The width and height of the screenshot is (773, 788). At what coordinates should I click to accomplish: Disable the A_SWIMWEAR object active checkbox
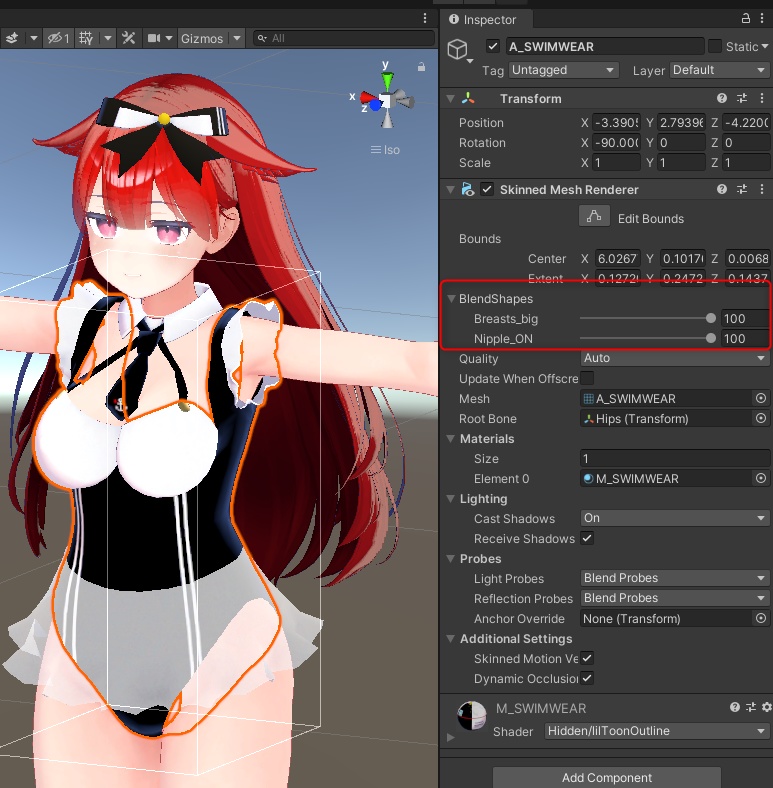click(x=493, y=46)
